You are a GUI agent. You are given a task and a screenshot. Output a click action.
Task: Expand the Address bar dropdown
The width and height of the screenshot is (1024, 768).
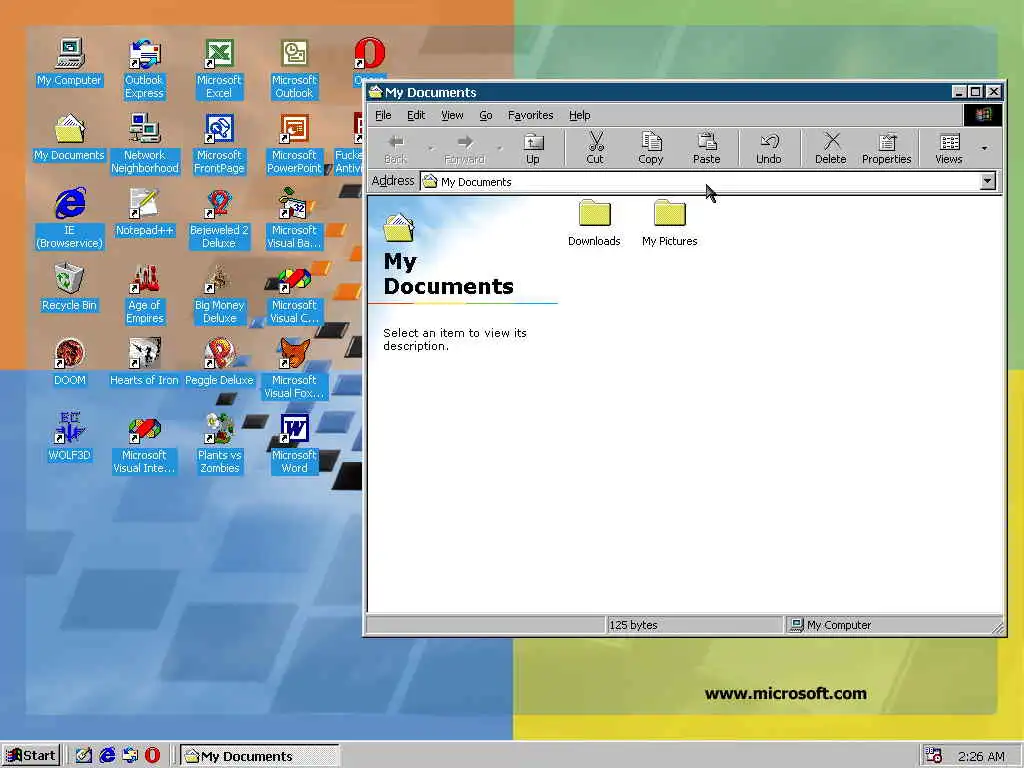(x=987, y=181)
